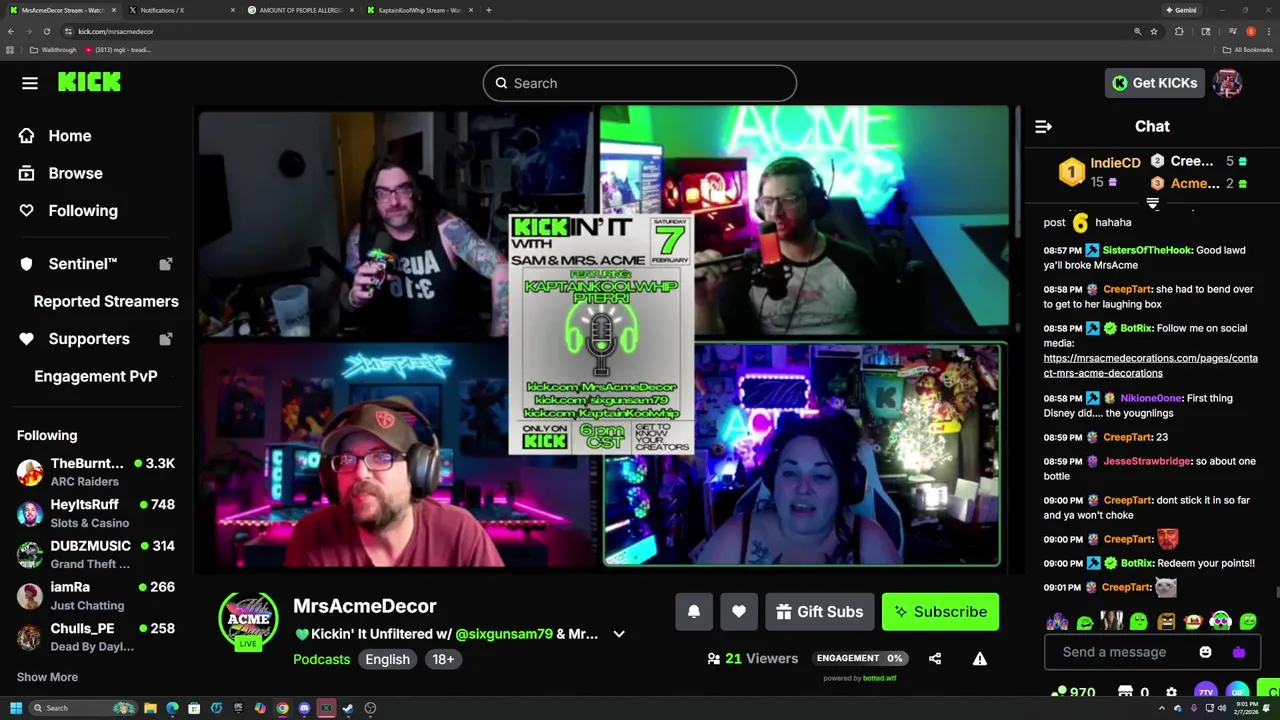Open the Sentinel™ link

click(x=83, y=264)
